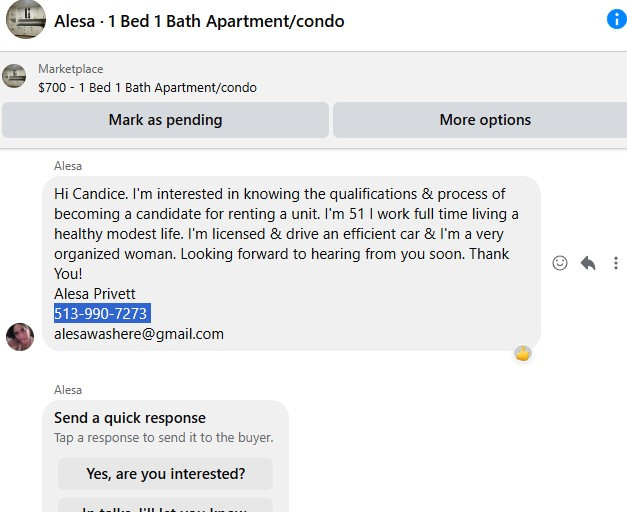Open the More options menu

[x=485, y=120]
